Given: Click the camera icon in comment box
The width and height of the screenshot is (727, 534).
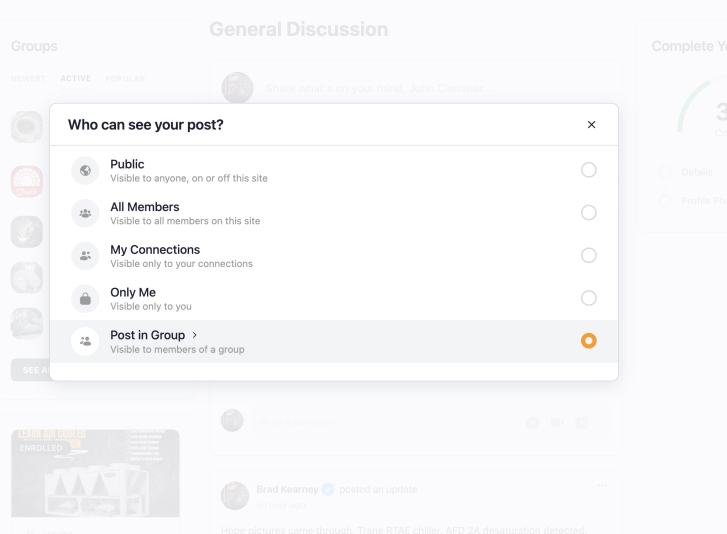Looking at the screenshot, I should pos(533,422).
